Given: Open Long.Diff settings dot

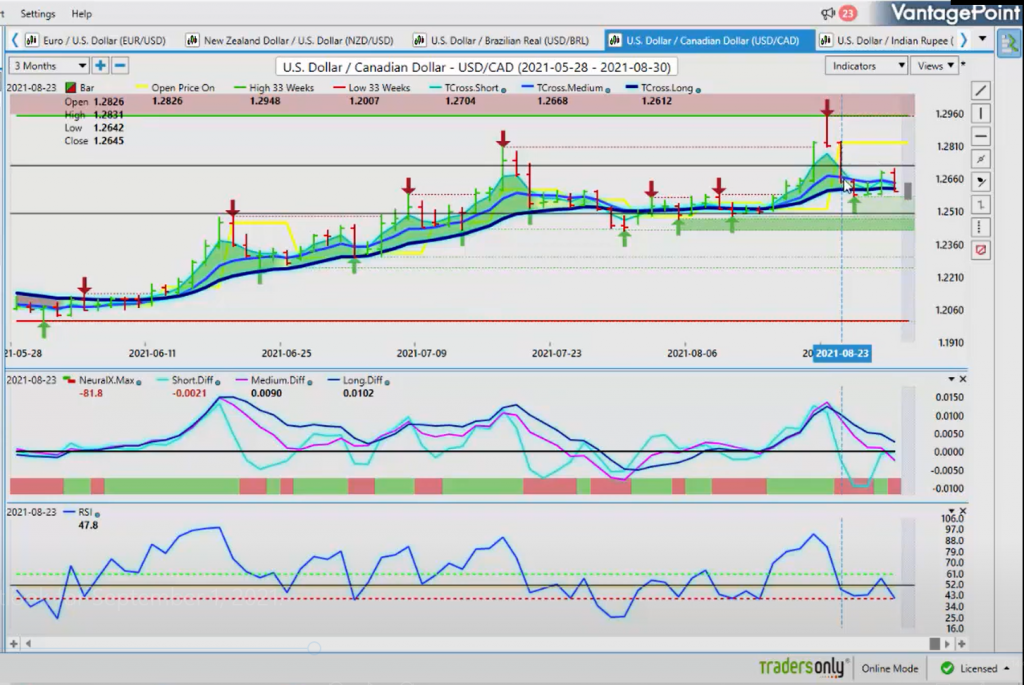Looking at the screenshot, I should pos(387,383).
